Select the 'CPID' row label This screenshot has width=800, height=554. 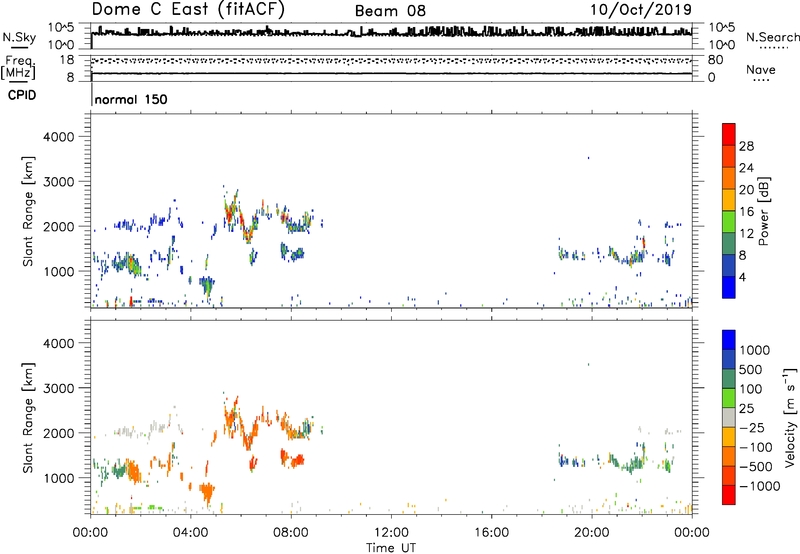click(22, 95)
